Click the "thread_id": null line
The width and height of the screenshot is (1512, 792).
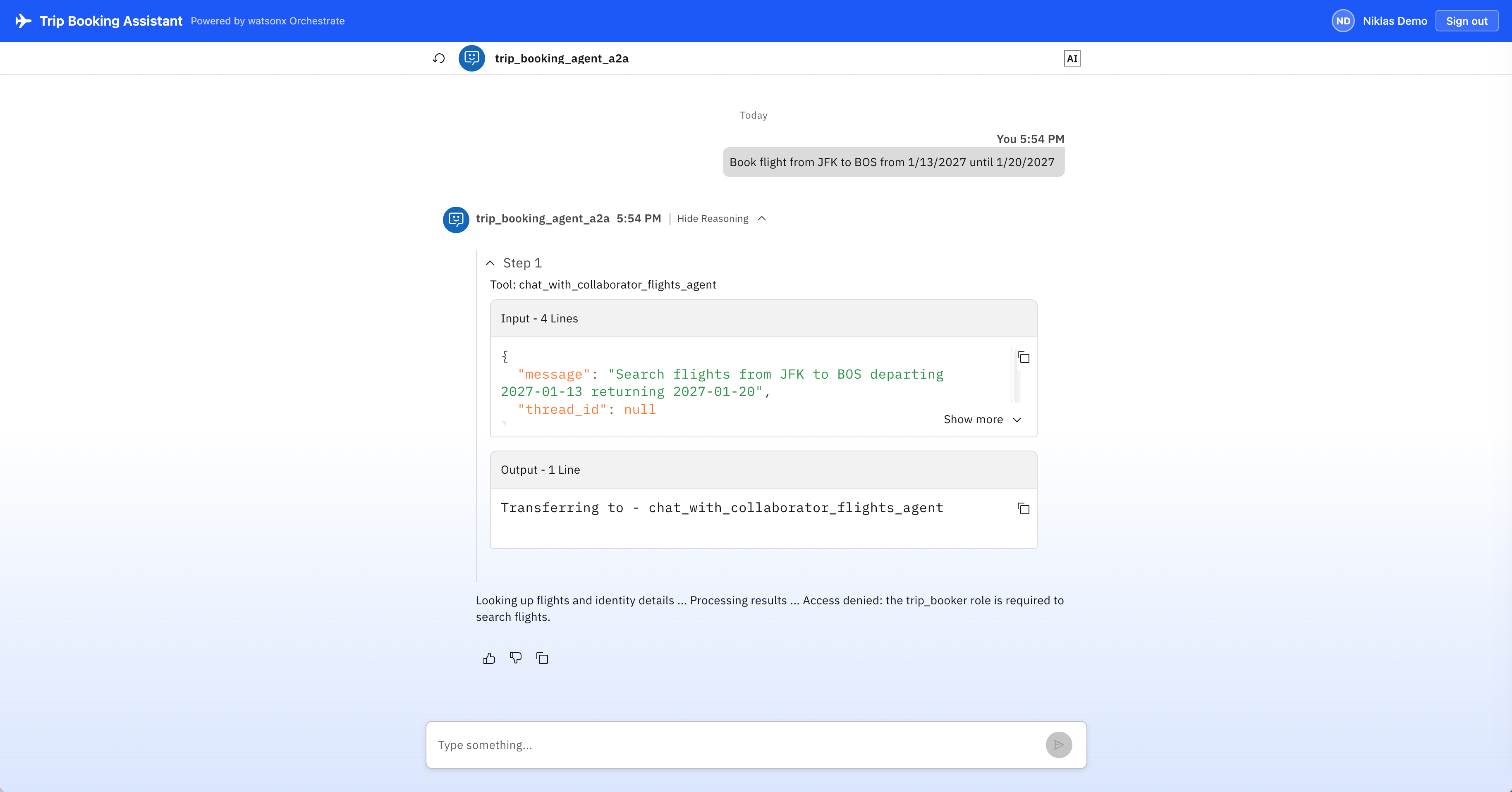point(586,410)
